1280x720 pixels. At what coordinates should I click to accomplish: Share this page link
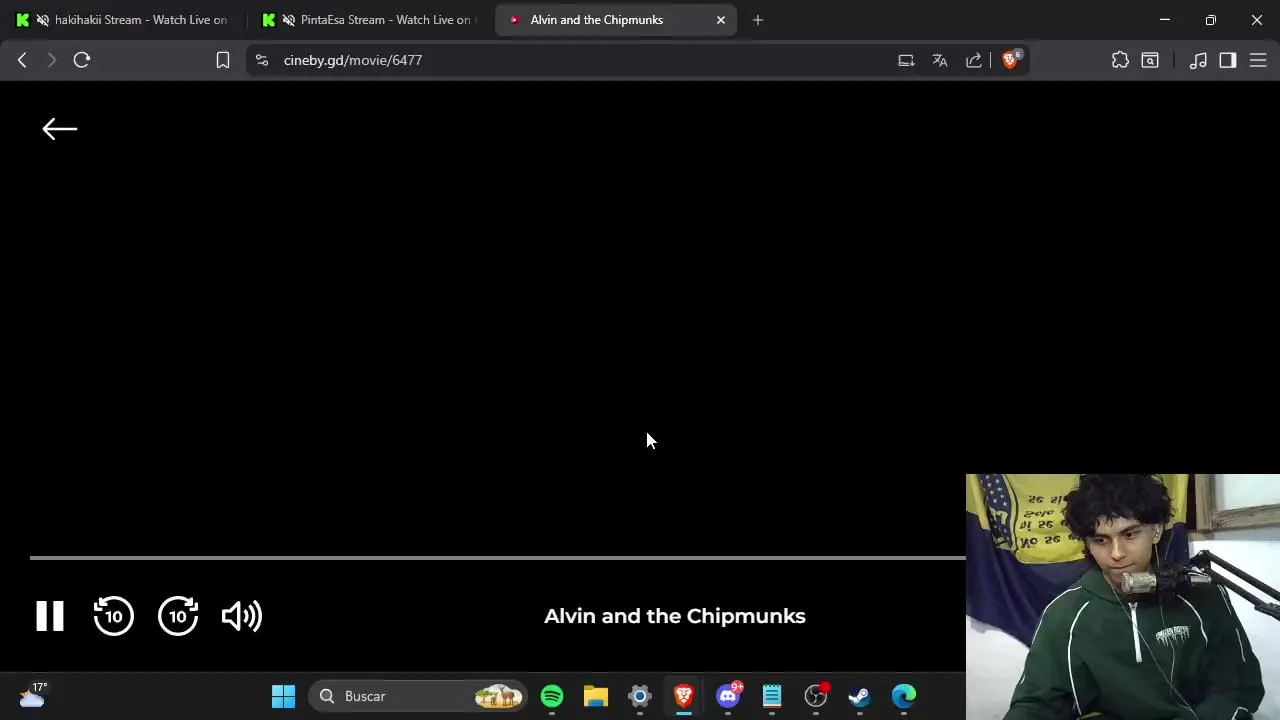[x=974, y=60]
